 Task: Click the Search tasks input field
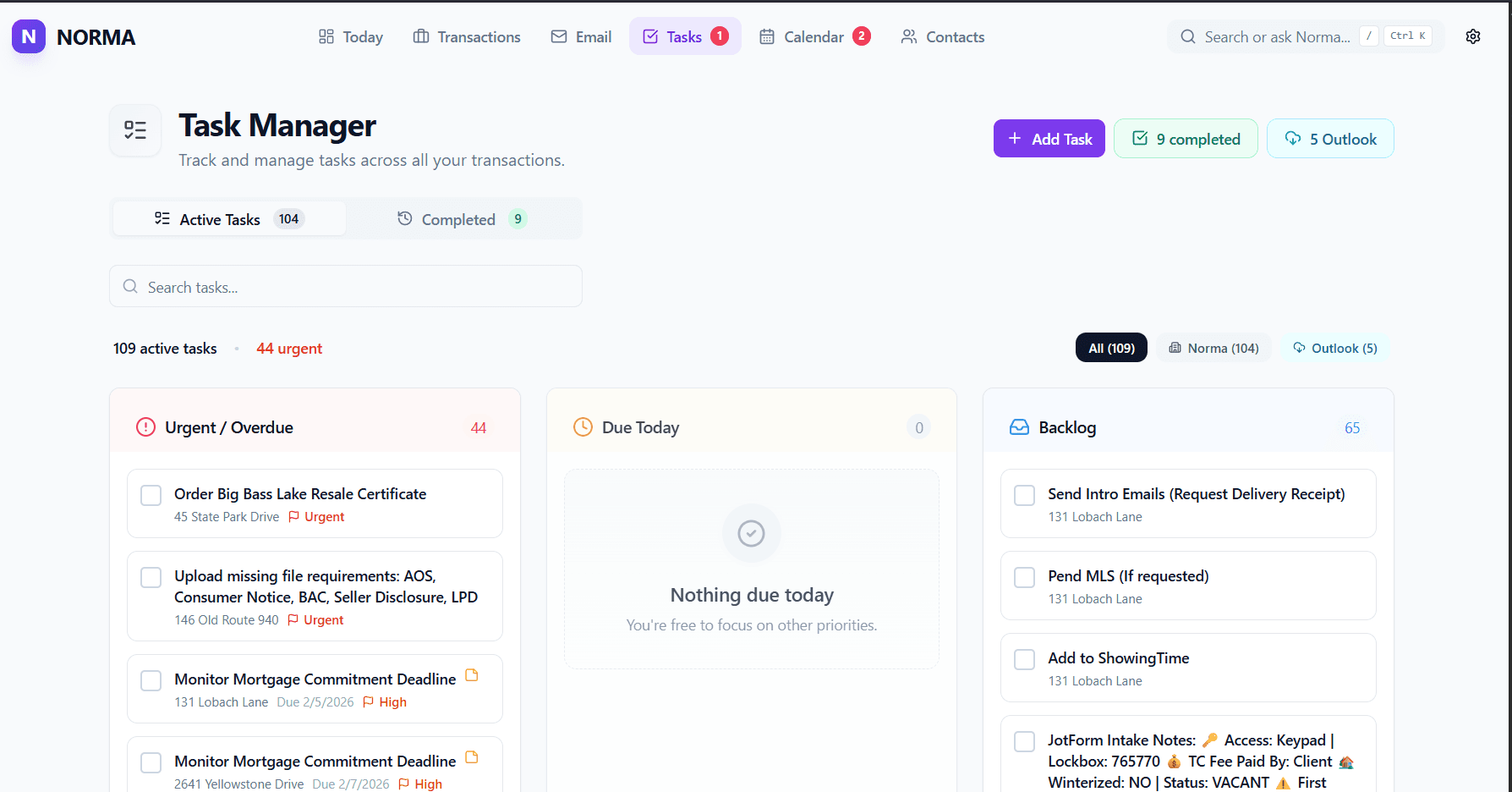pyautogui.click(x=345, y=286)
